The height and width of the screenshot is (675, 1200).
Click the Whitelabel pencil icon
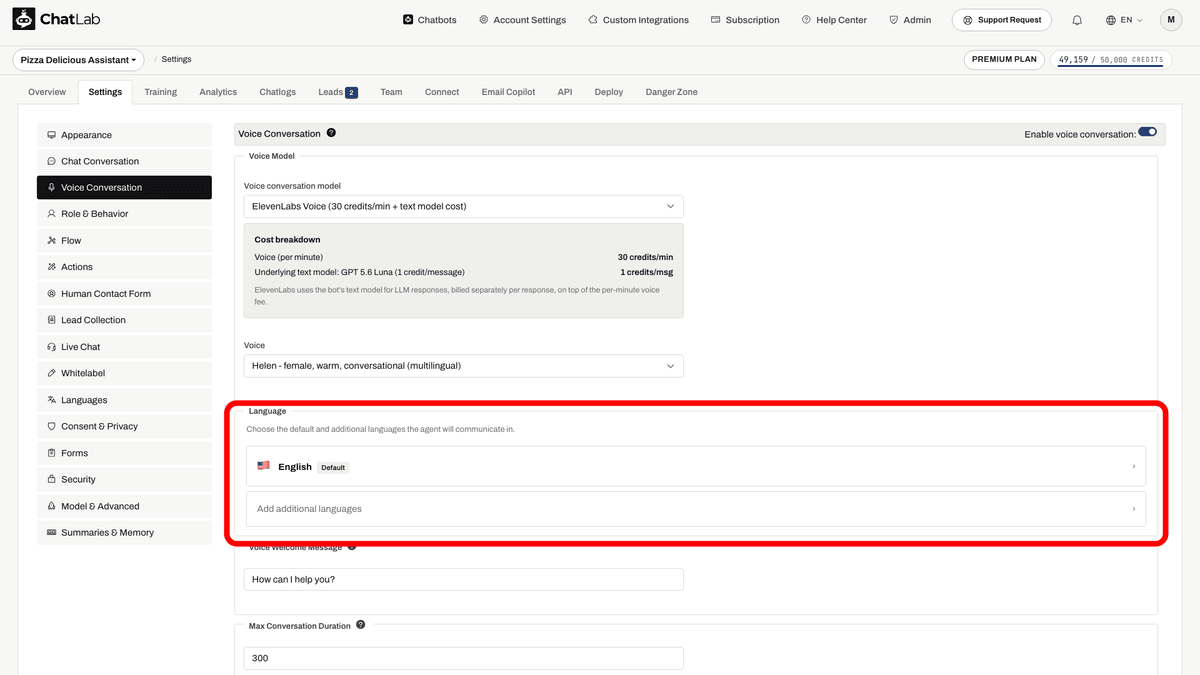tap(51, 373)
